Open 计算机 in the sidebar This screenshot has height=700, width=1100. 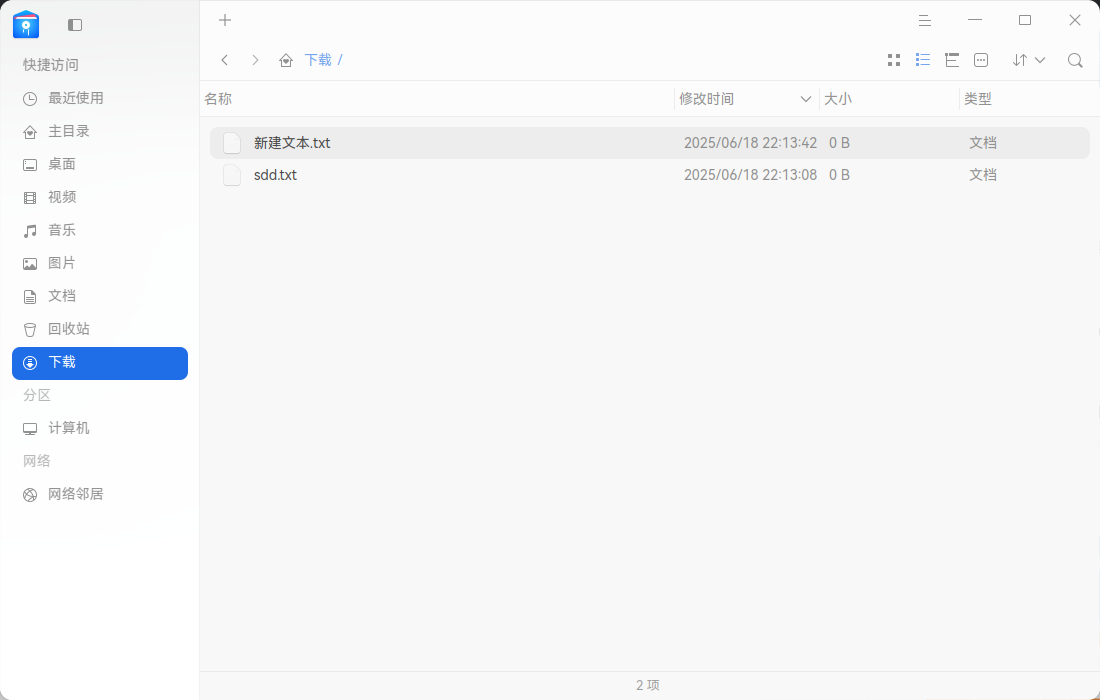[100, 428]
